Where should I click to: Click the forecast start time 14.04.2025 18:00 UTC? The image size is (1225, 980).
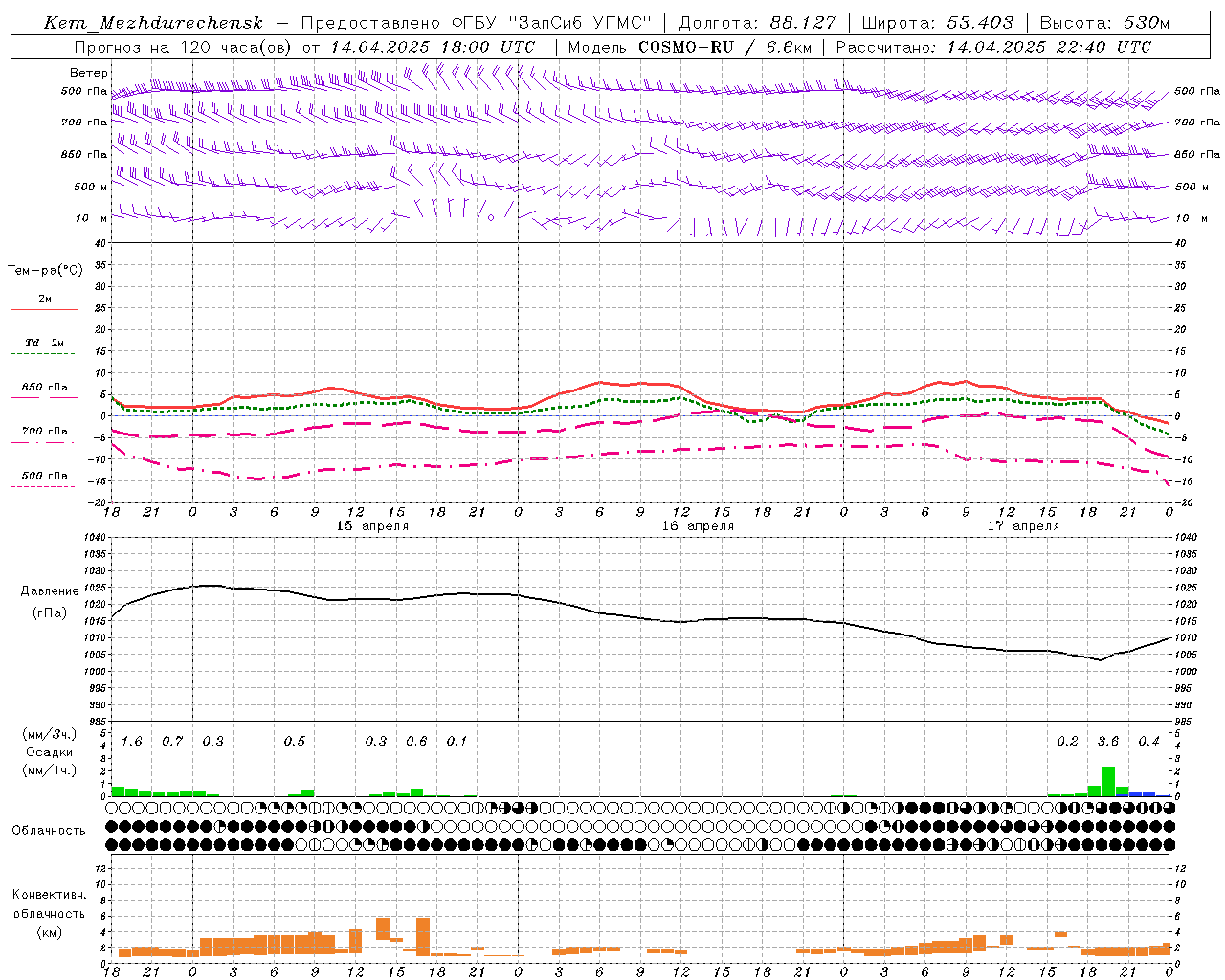pyautogui.click(x=433, y=47)
